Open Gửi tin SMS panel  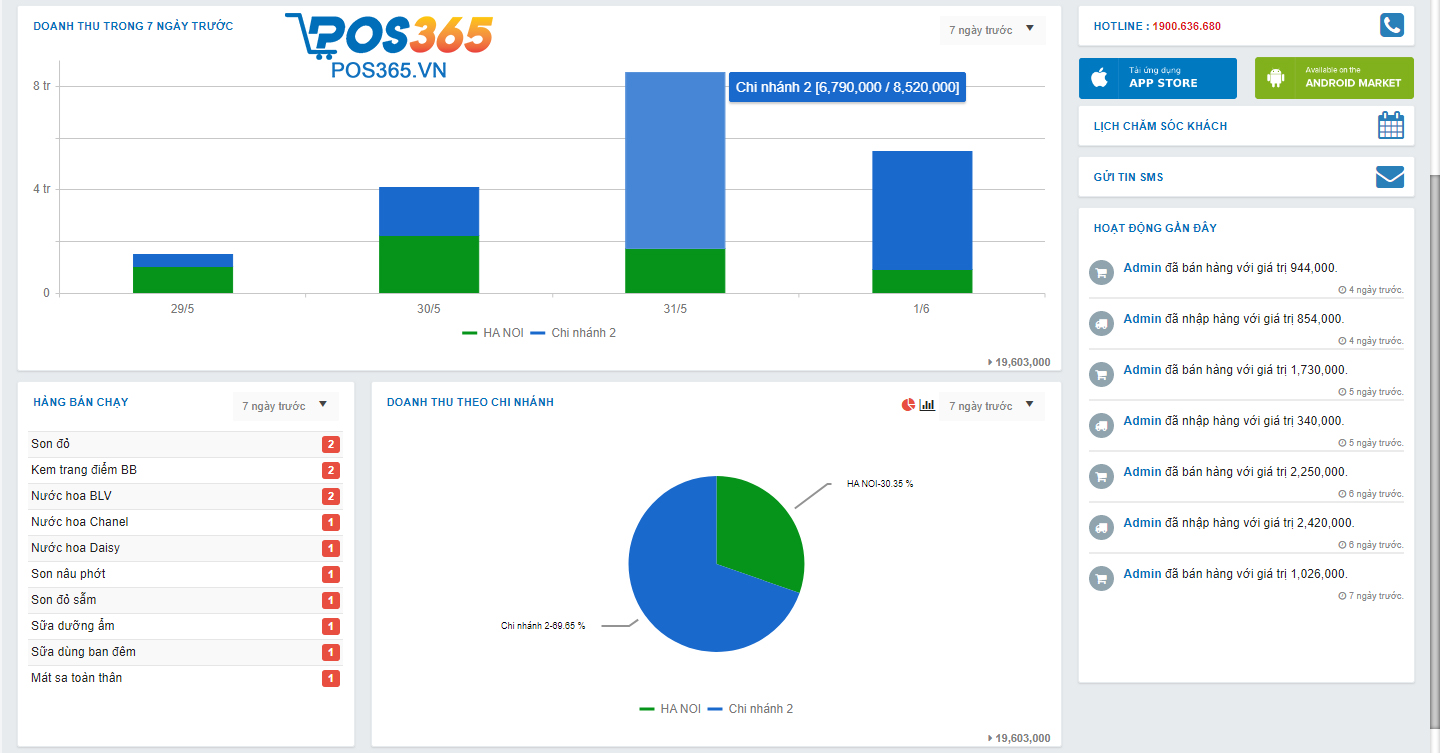click(x=1246, y=177)
